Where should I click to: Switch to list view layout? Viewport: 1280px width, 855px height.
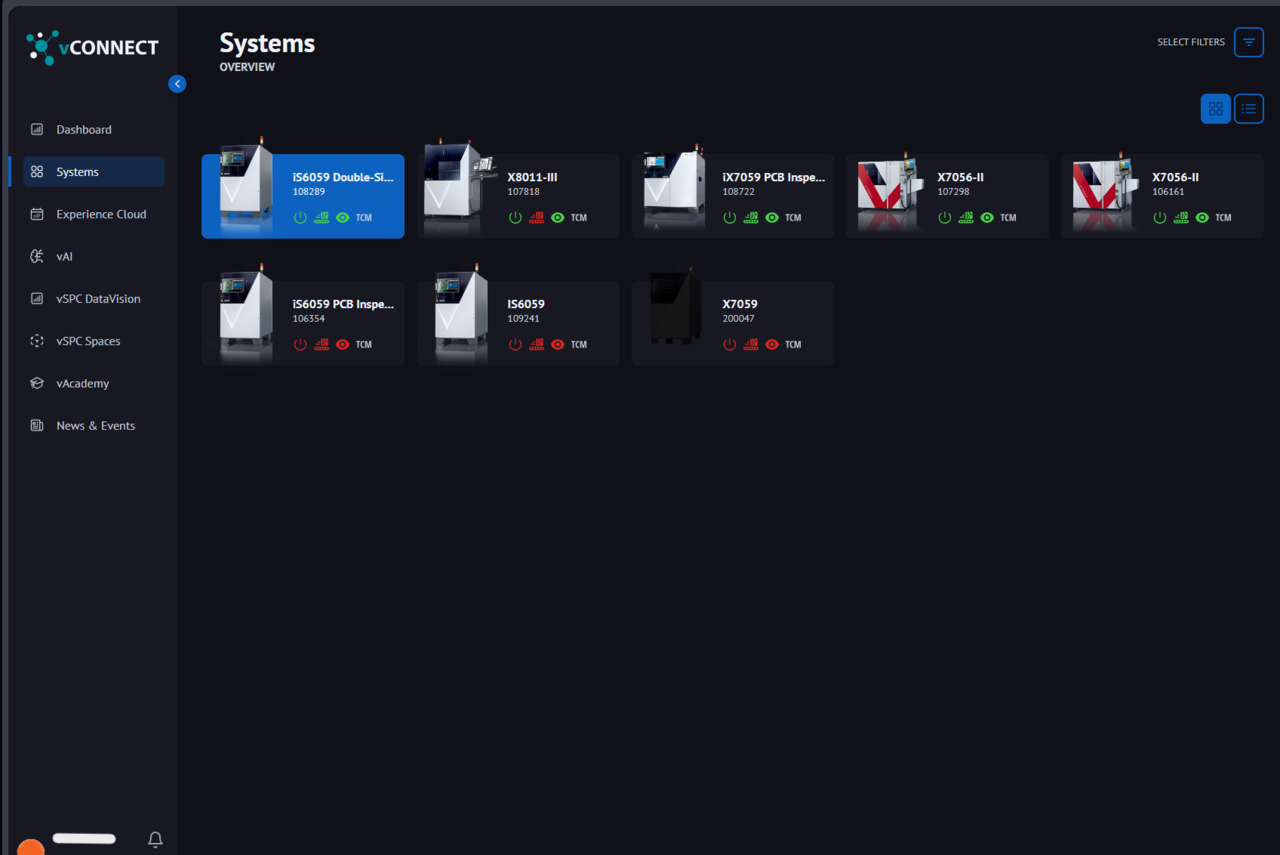tap(1248, 109)
